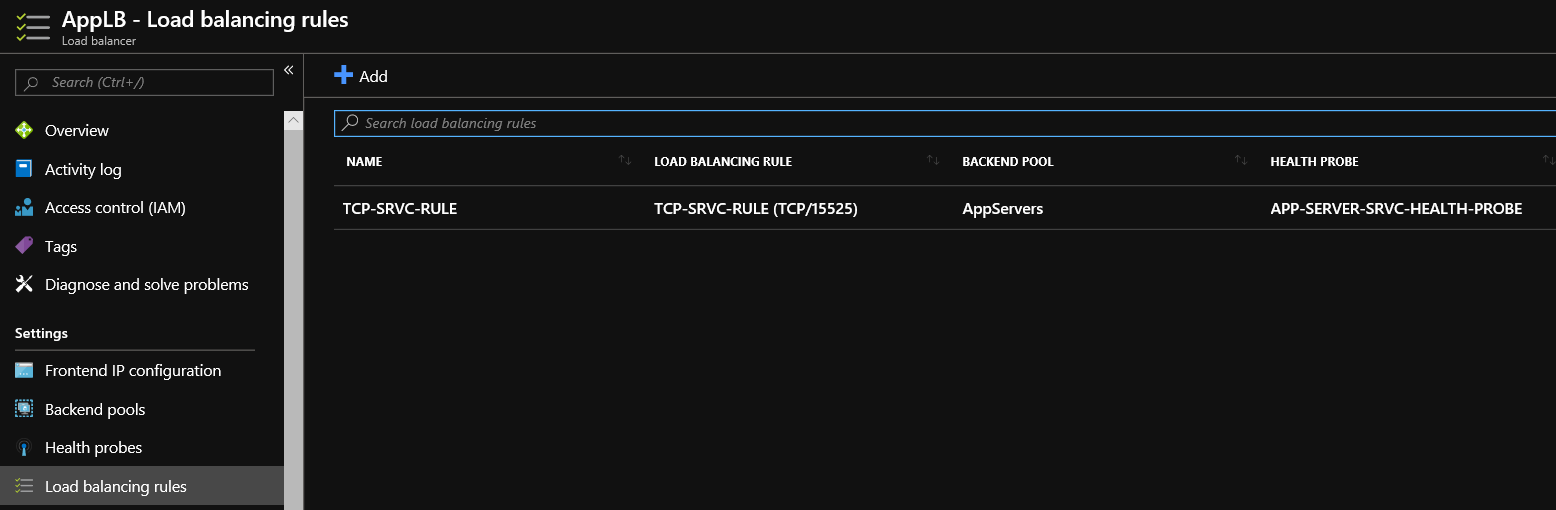Click the AppServers backend pool cell
The width and height of the screenshot is (1556, 510).
click(1002, 209)
